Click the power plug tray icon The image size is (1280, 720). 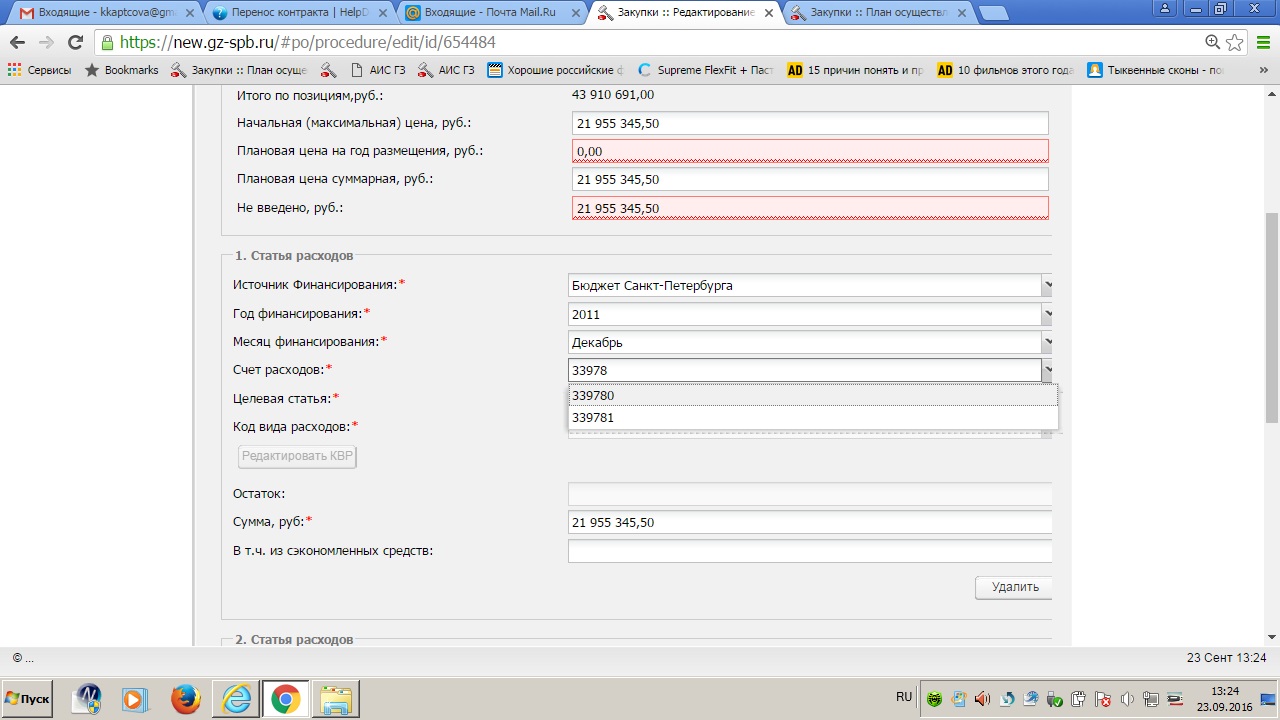tap(1079, 699)
